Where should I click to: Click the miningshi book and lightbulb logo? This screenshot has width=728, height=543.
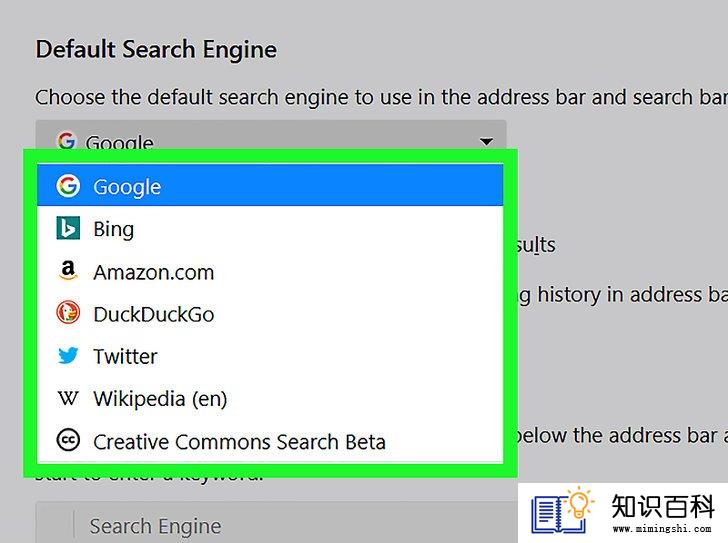pos(563,510)
